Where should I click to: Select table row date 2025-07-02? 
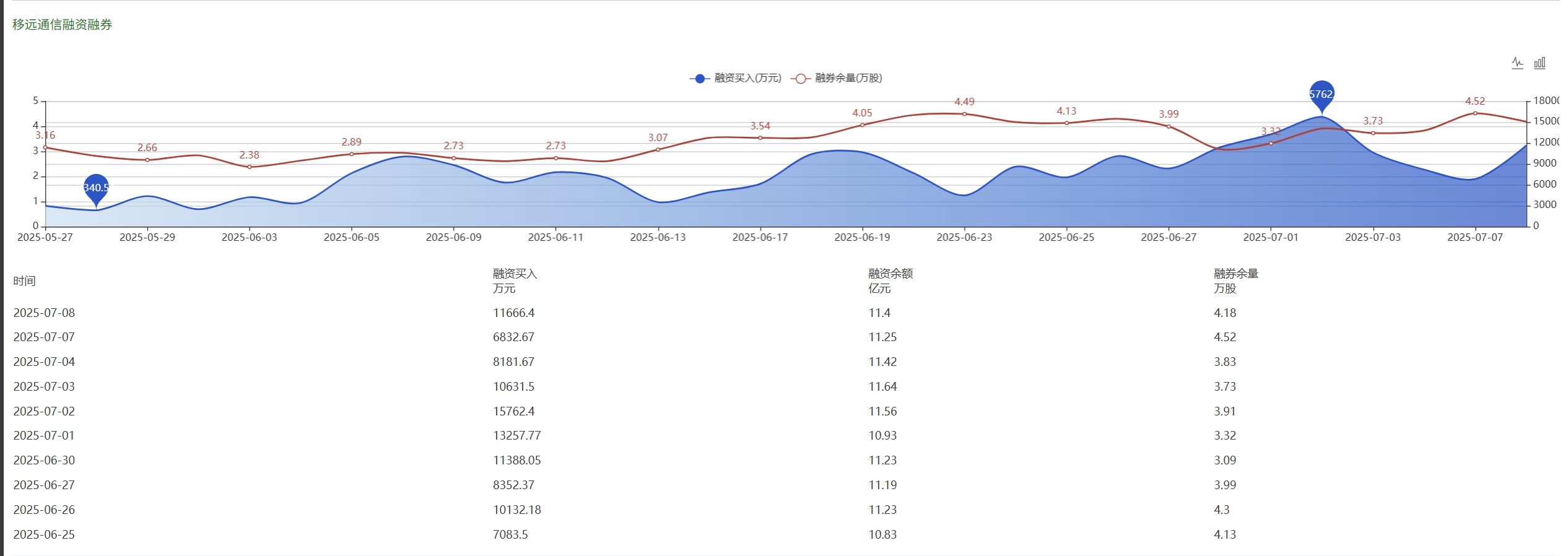pos(44,412)
